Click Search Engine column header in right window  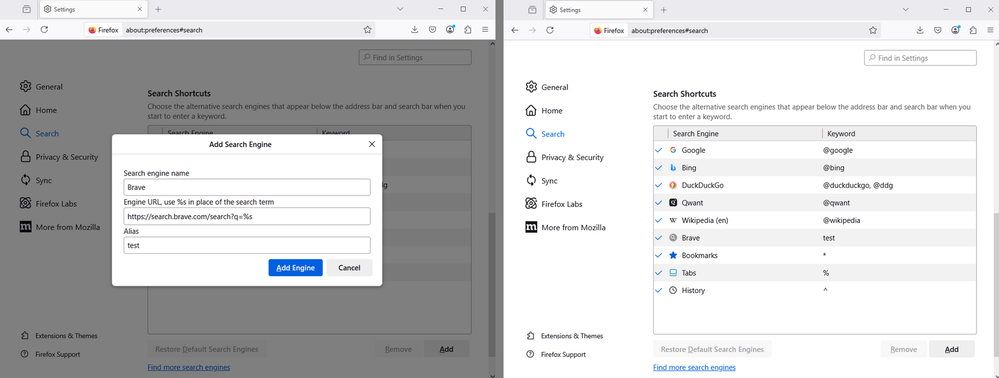pos(696,134)
